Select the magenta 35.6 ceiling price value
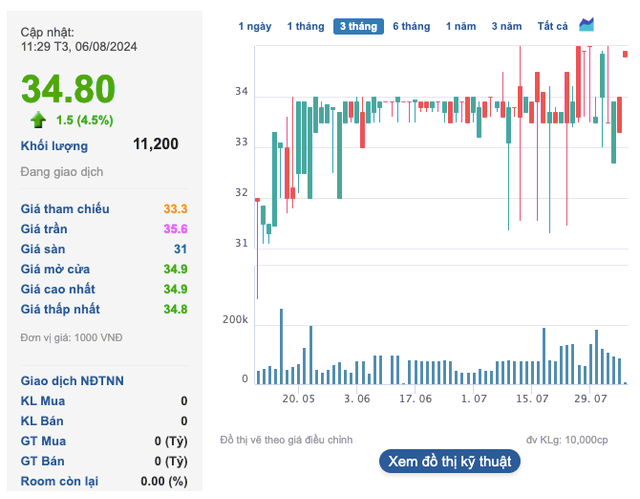 tap(175, 229)
